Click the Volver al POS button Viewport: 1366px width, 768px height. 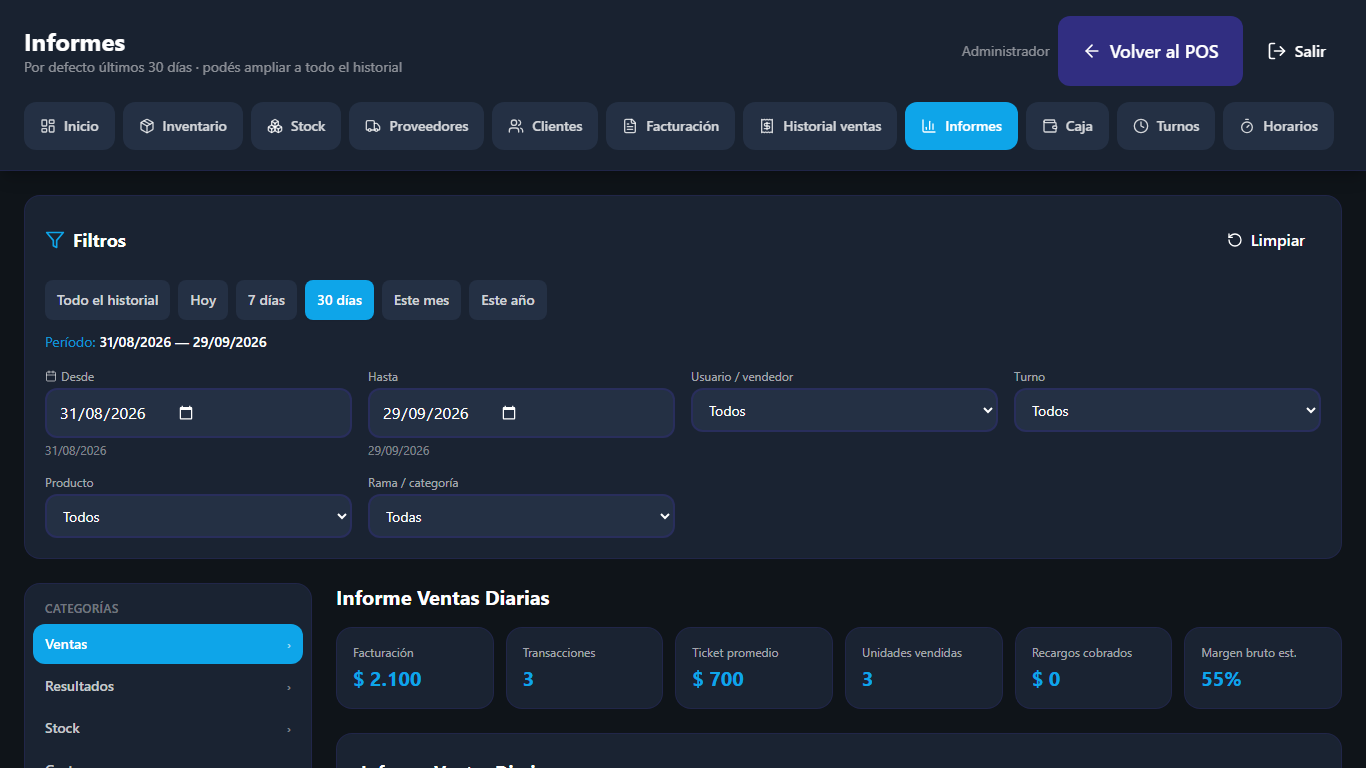pyautogui.click(x=1150, y=51)
